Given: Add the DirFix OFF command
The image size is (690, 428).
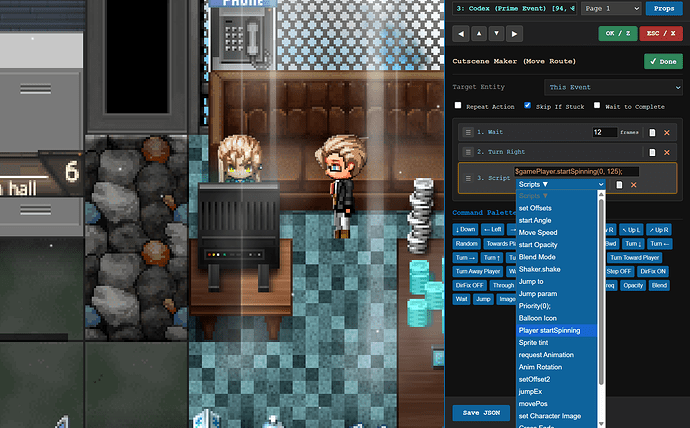Looking at the screenshot, I should tap(470, 285).
